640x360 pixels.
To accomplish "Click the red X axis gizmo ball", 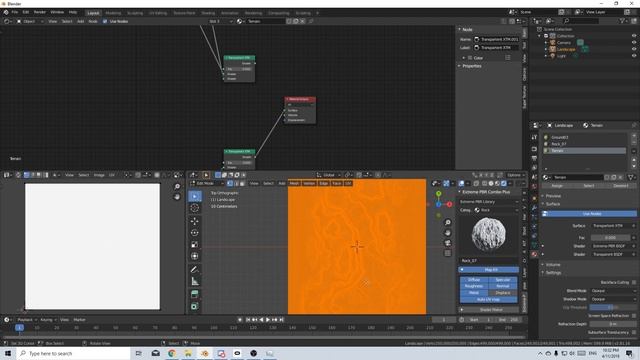I will coord(449,204).
